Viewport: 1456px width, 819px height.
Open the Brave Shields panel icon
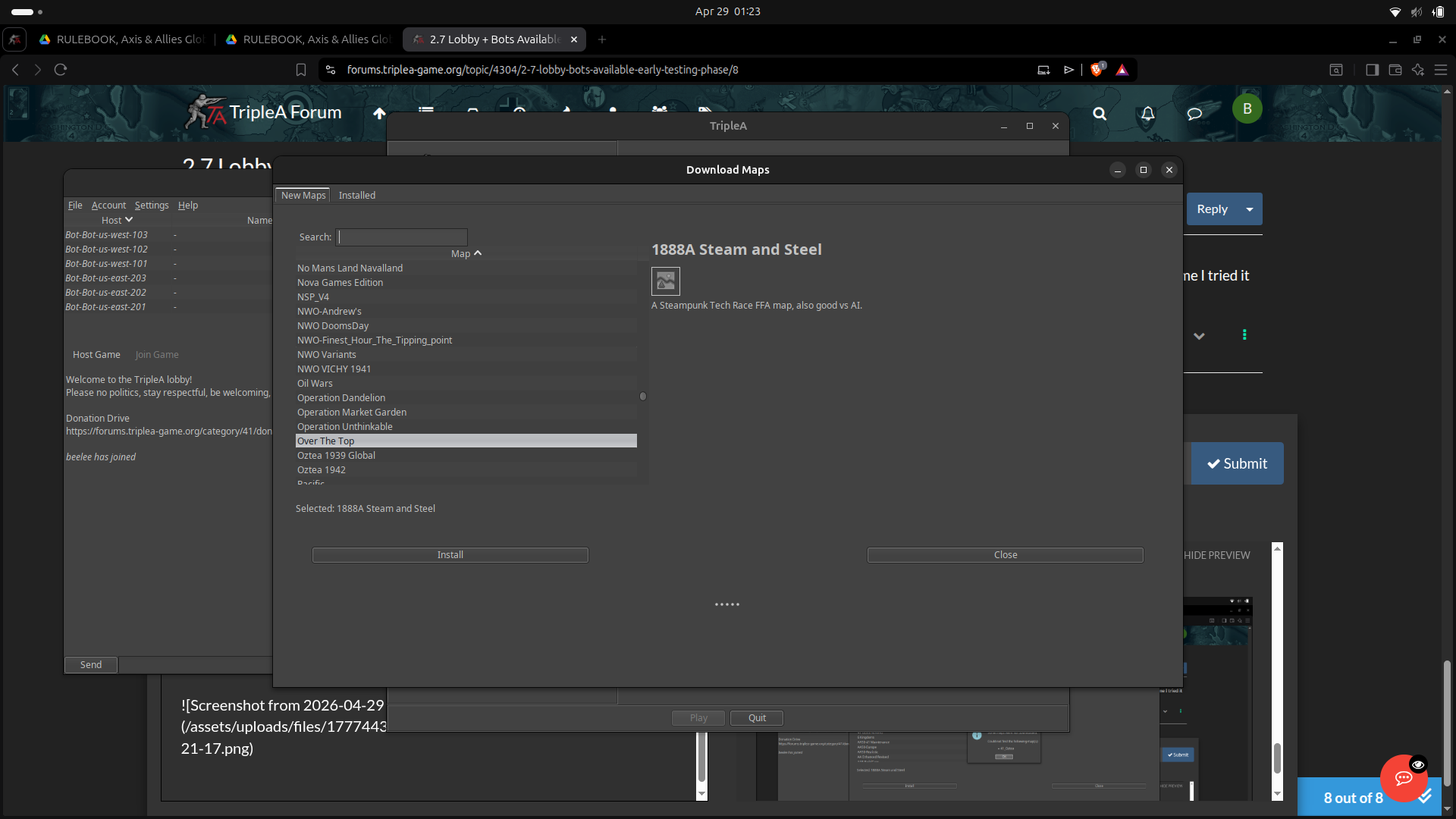(1096, 69)
